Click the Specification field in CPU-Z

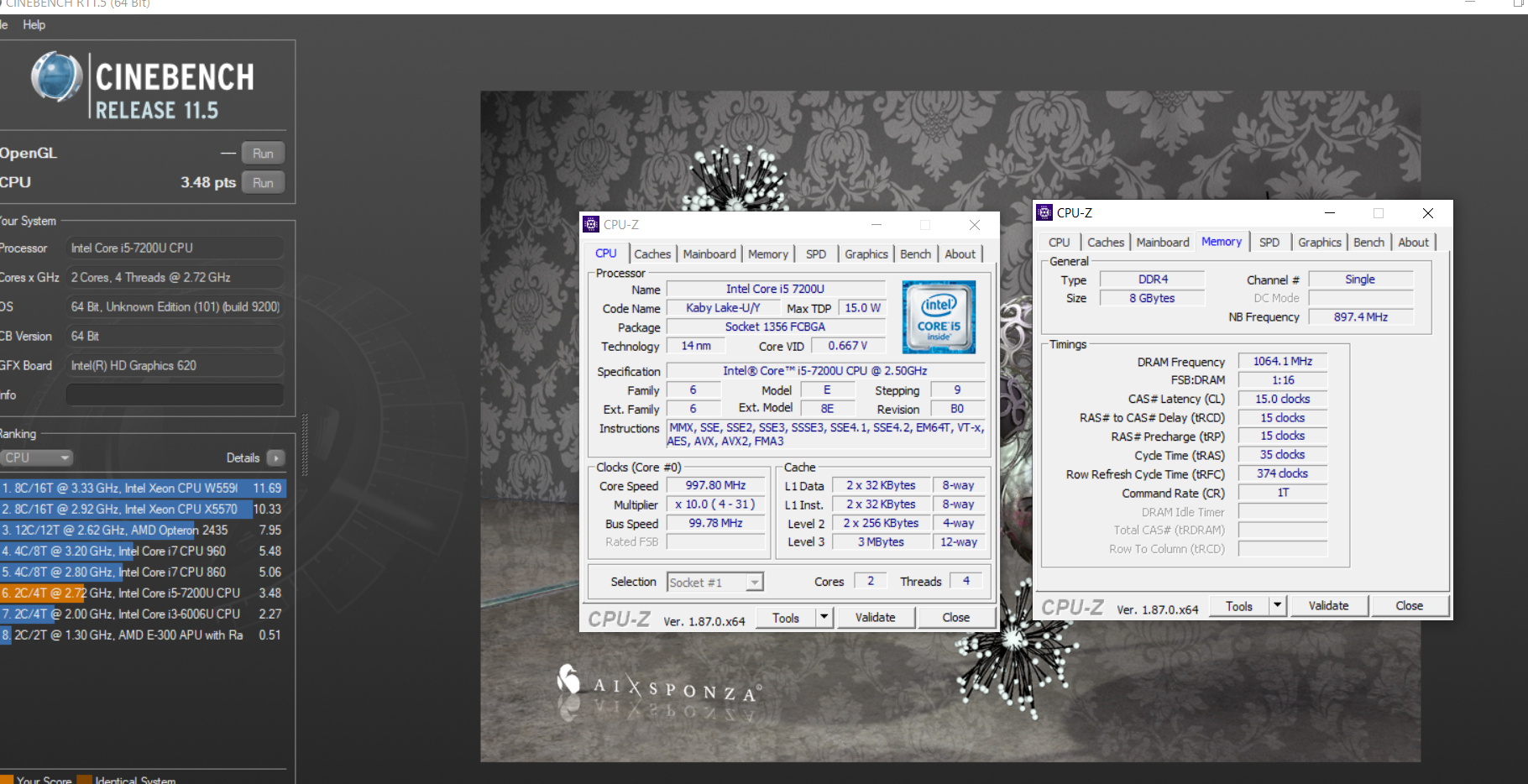[825, 370]
